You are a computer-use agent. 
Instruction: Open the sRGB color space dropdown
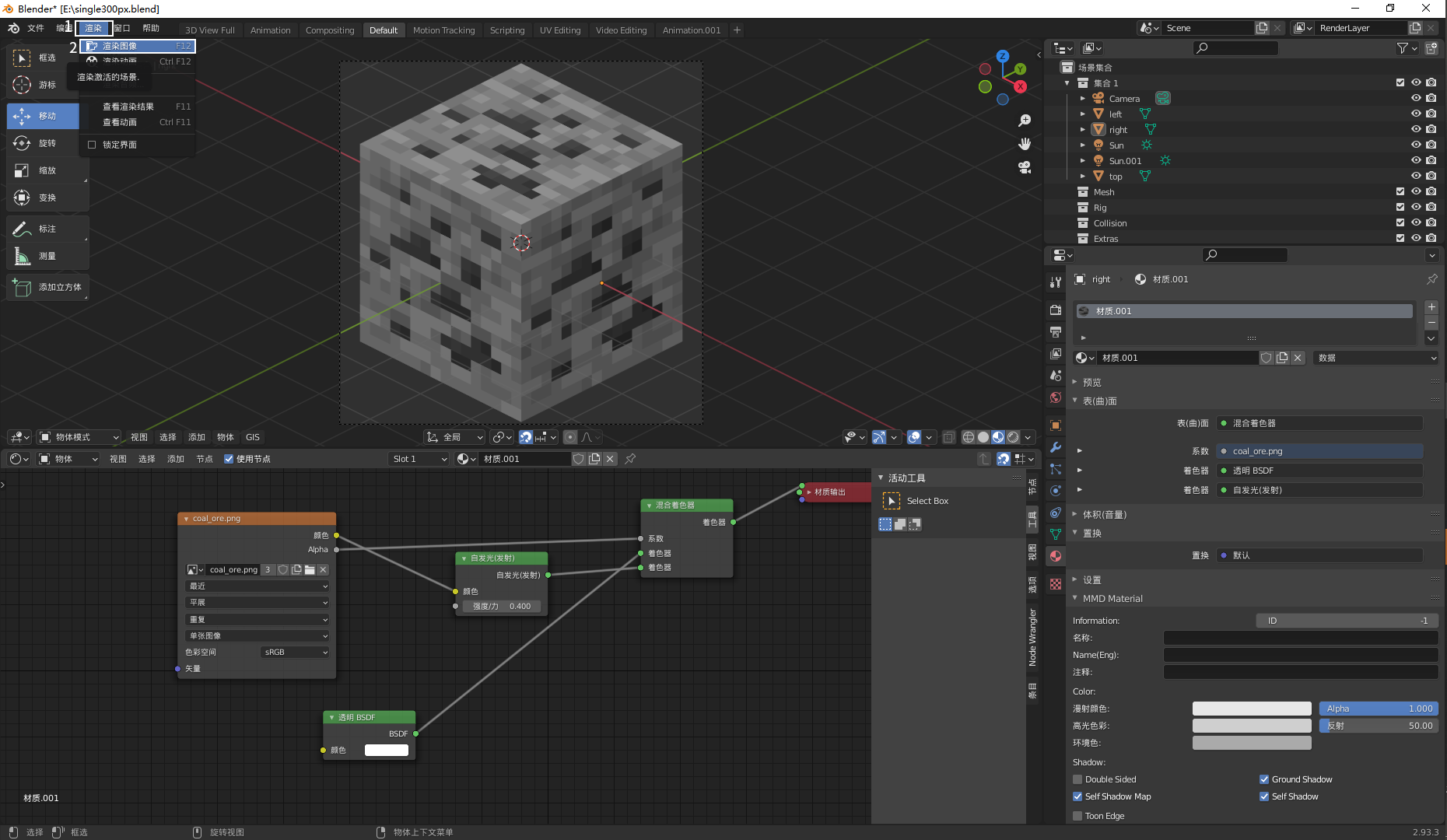tap(296, 652)
